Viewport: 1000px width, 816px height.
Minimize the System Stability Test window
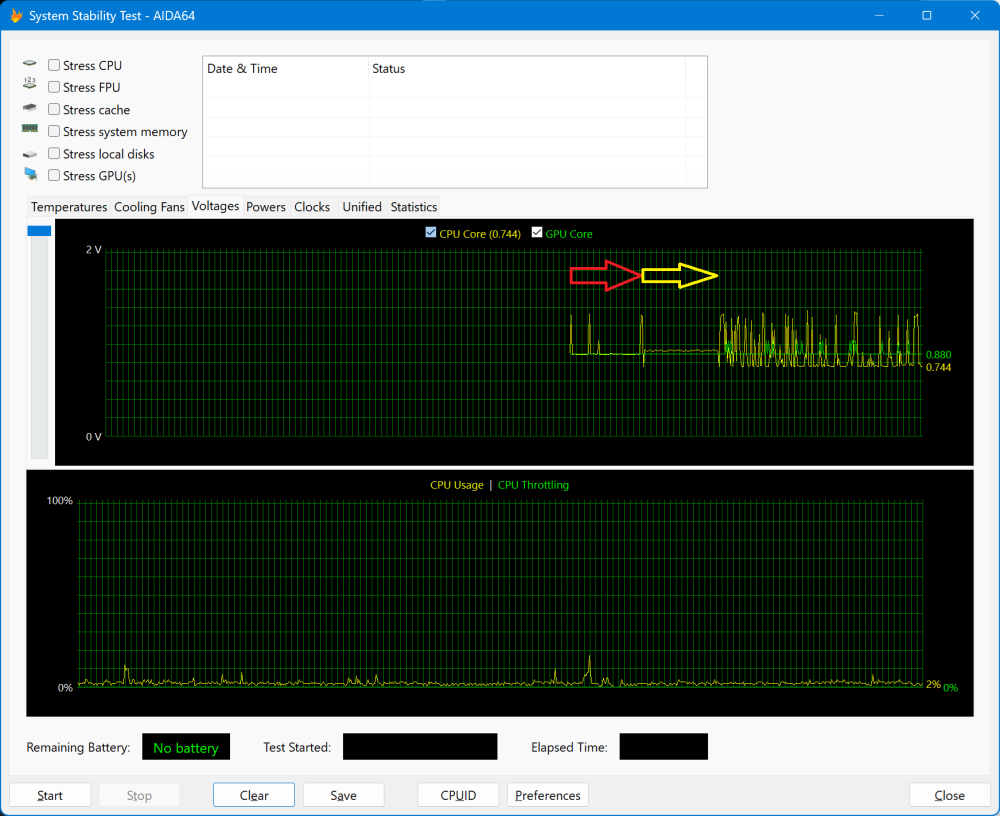[879, 15]
